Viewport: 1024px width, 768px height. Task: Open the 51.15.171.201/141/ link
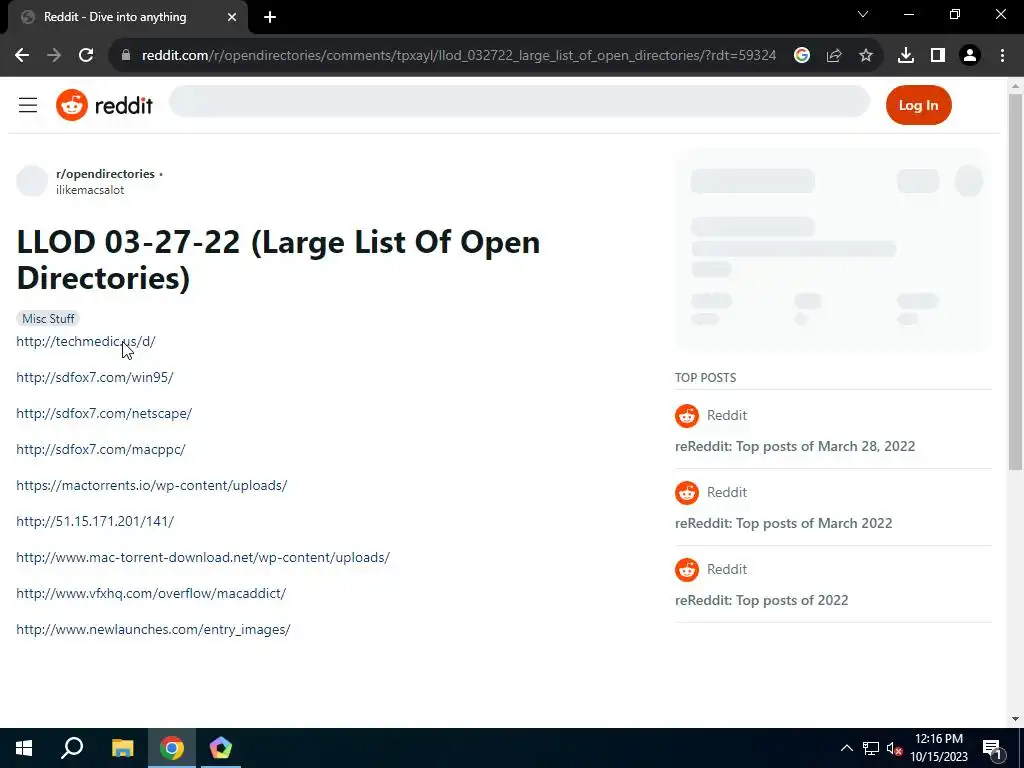pos(95,521)
